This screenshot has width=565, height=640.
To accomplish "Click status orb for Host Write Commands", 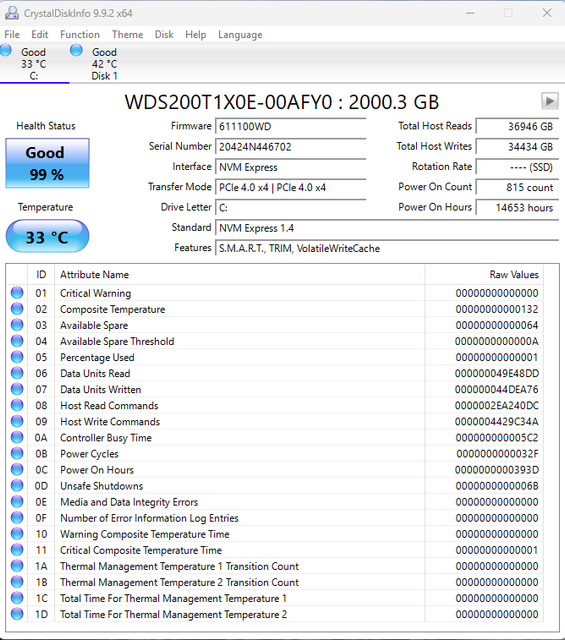I will (x=17, y=421).
